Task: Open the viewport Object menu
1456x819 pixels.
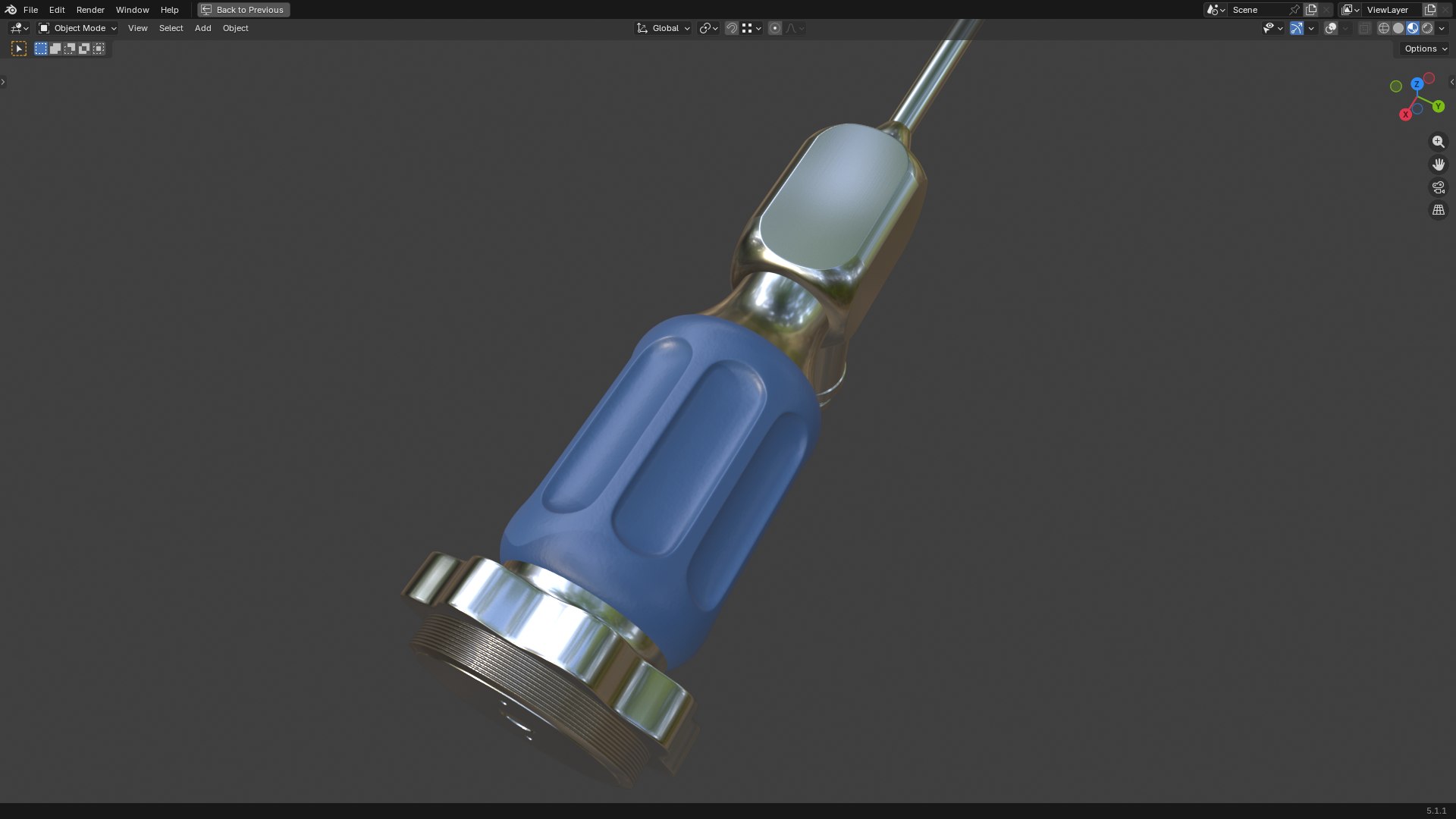Action: pos(235,28)
